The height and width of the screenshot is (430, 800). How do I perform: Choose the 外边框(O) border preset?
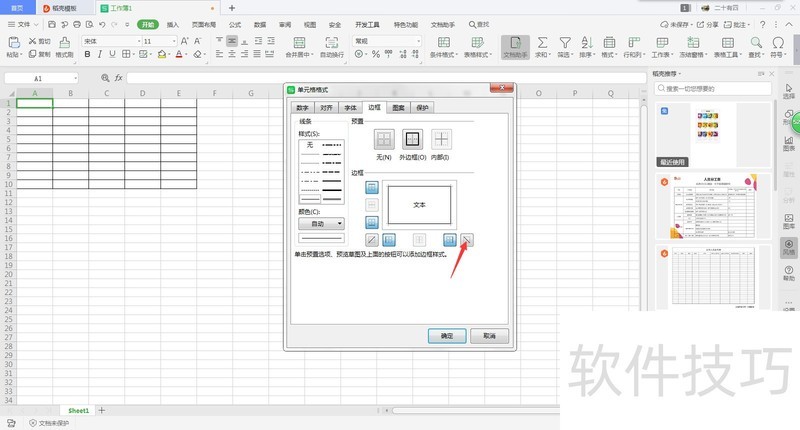pyautogui.click(x=412, y=139)
